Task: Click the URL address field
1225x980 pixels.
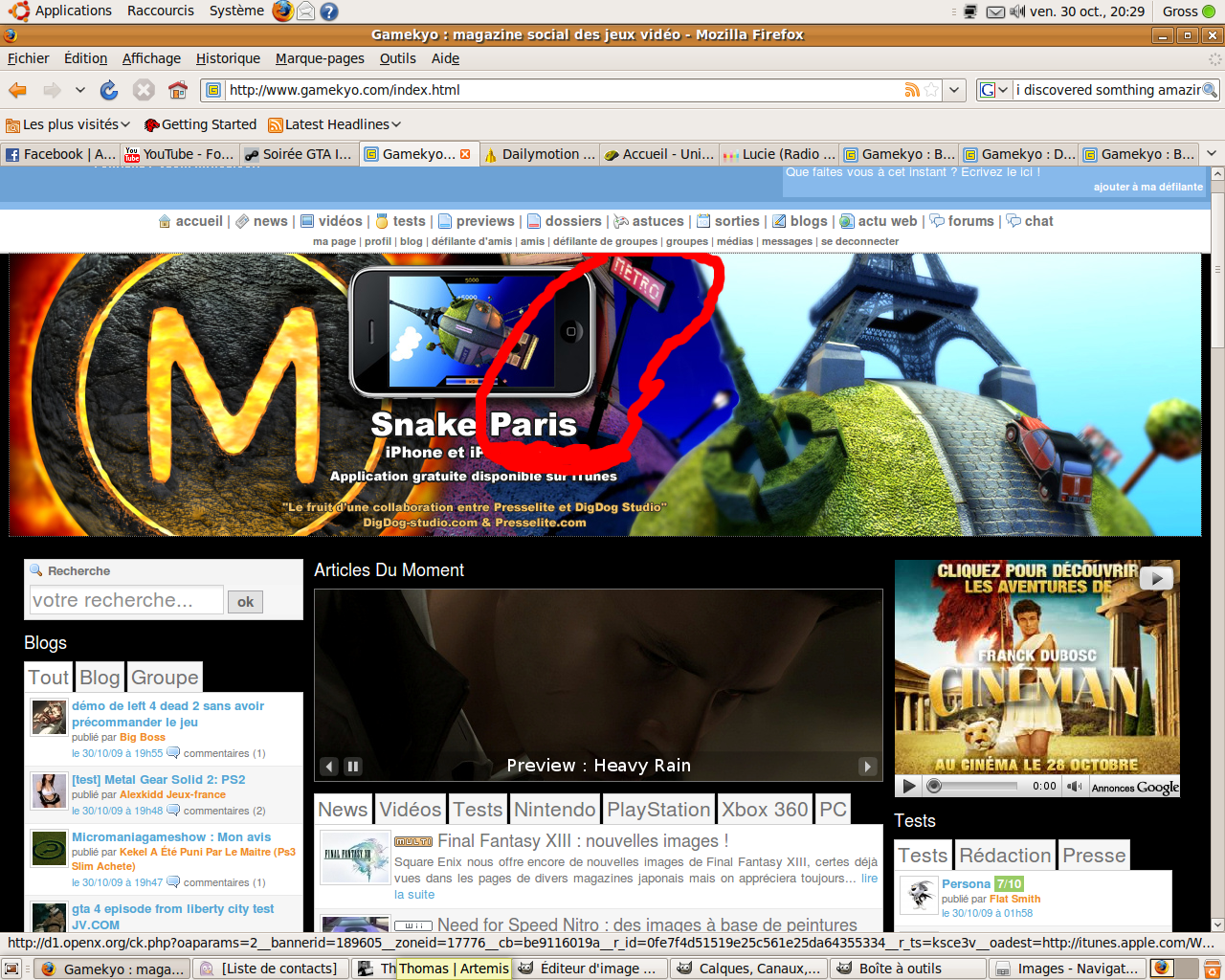Action: click(565, 90)
